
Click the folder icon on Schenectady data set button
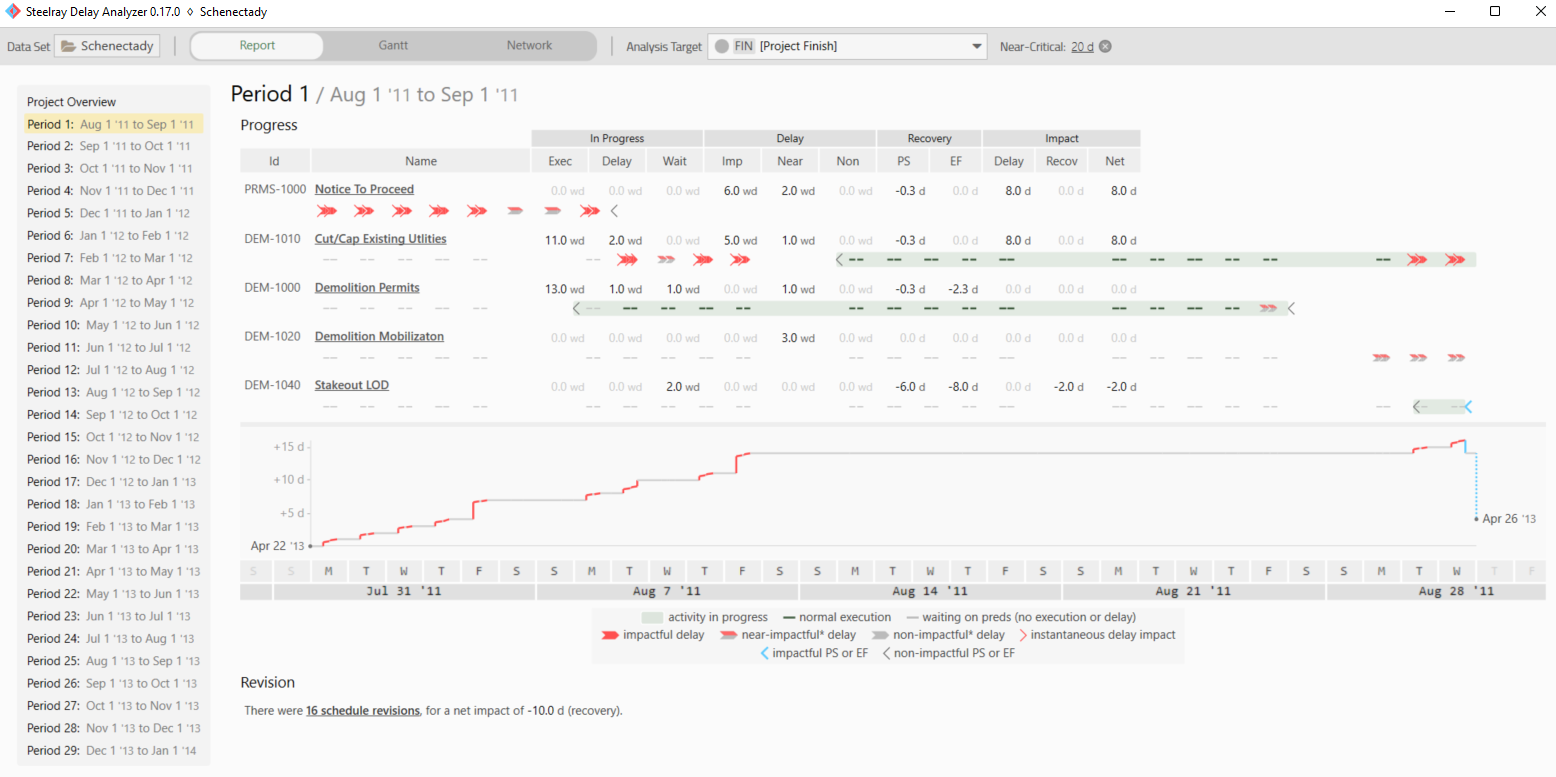coord(69,47)
